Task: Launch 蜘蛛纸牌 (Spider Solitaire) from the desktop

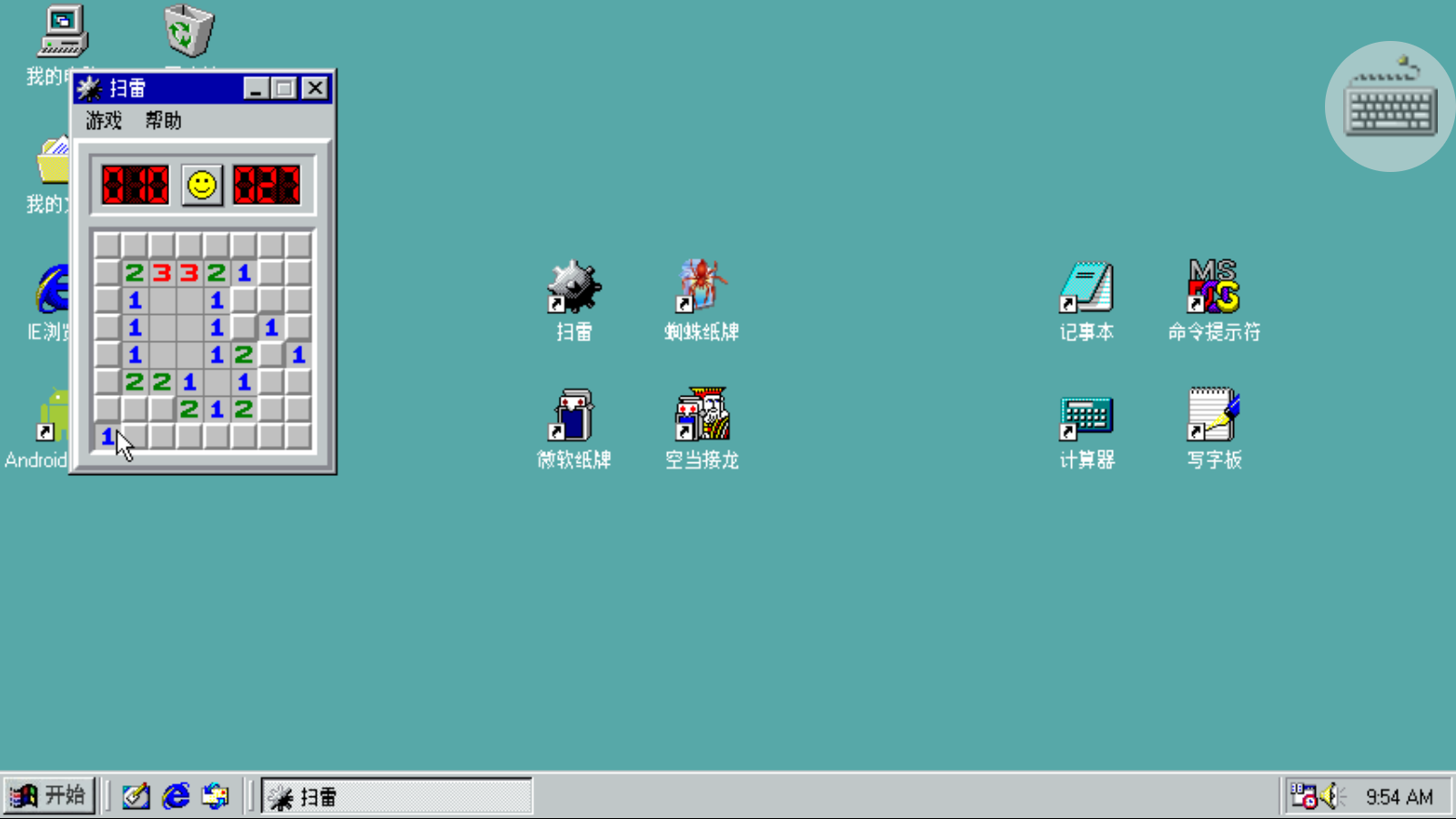Action: coord(701,291)
